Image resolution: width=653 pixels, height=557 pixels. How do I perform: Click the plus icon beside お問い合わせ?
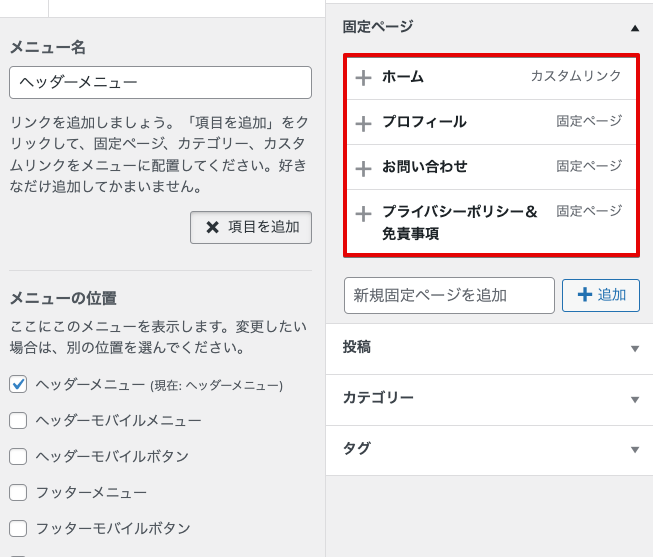coord(363,168)
